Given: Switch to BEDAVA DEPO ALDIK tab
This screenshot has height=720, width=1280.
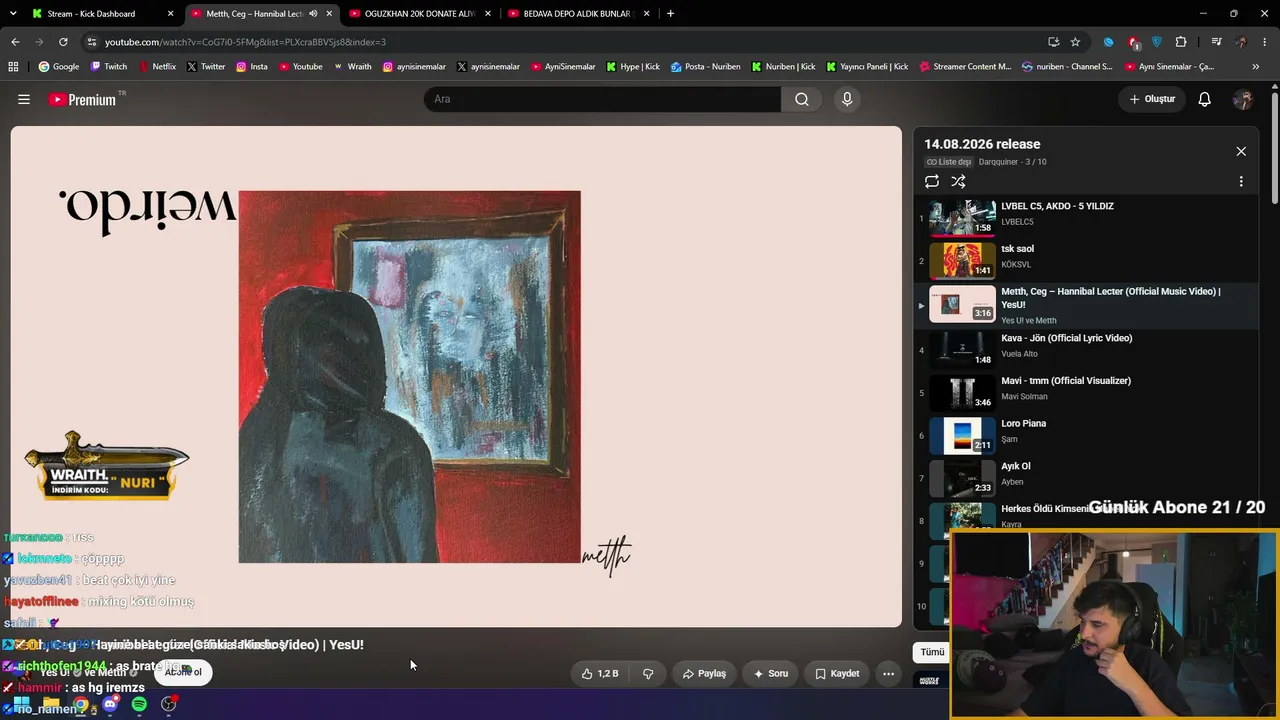Looking at the screenshot, I should point(578,14).
